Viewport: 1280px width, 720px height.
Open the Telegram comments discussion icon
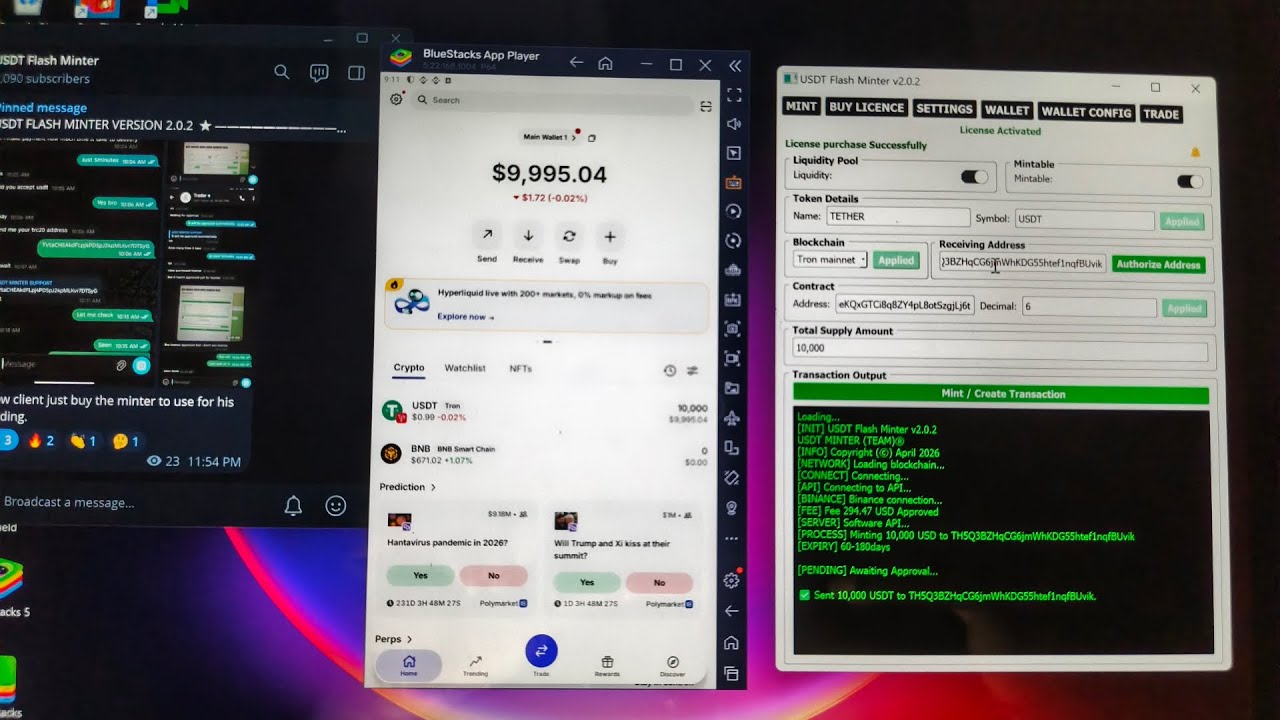pyautogui.click(x=319, y=72)
